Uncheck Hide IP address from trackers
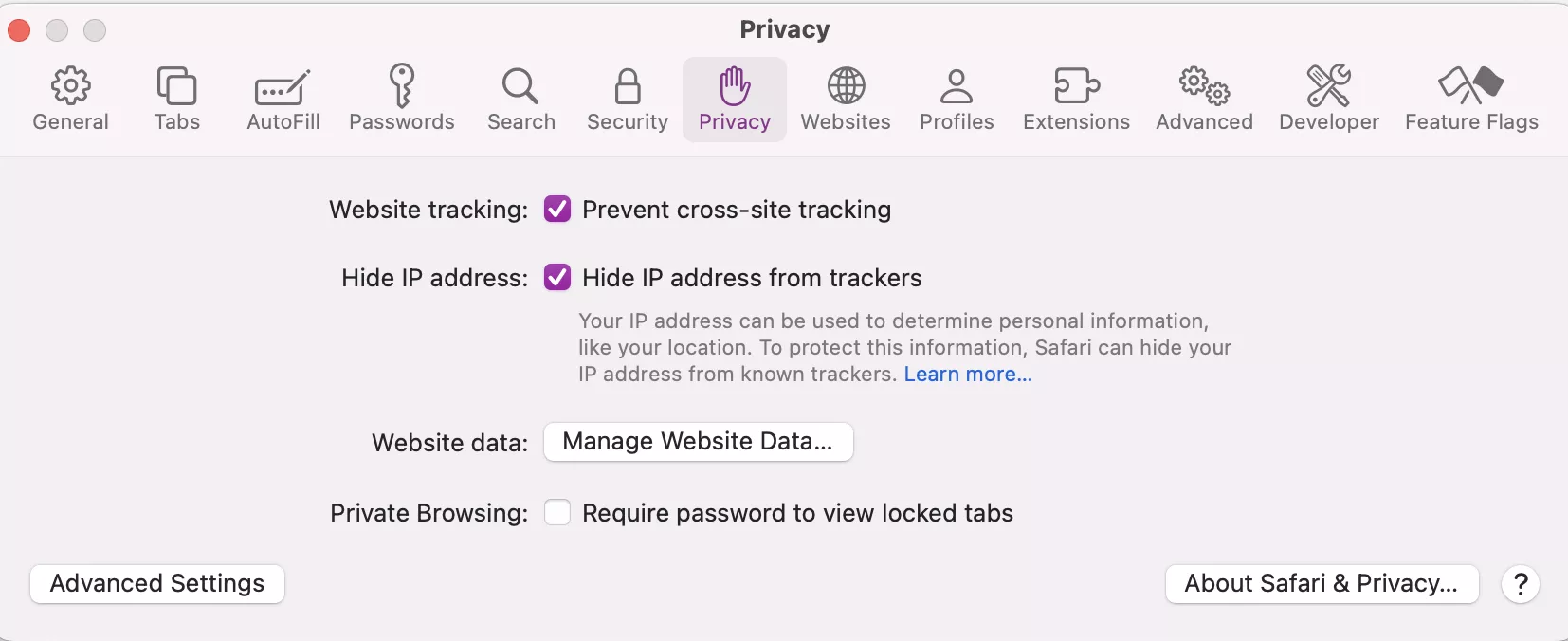Image resolution: width=1568 pixels, height=641 pixels. tap(557, 277)
